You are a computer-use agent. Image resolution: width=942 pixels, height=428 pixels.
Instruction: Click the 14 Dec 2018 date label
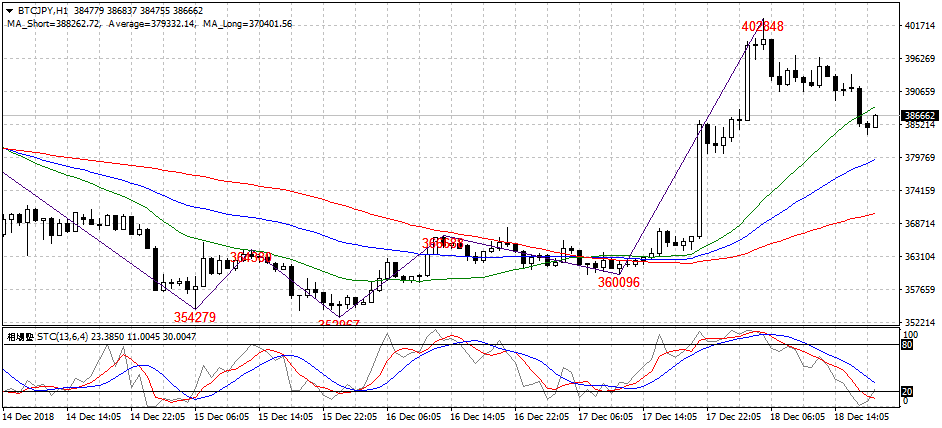click(x=31, y=416)
